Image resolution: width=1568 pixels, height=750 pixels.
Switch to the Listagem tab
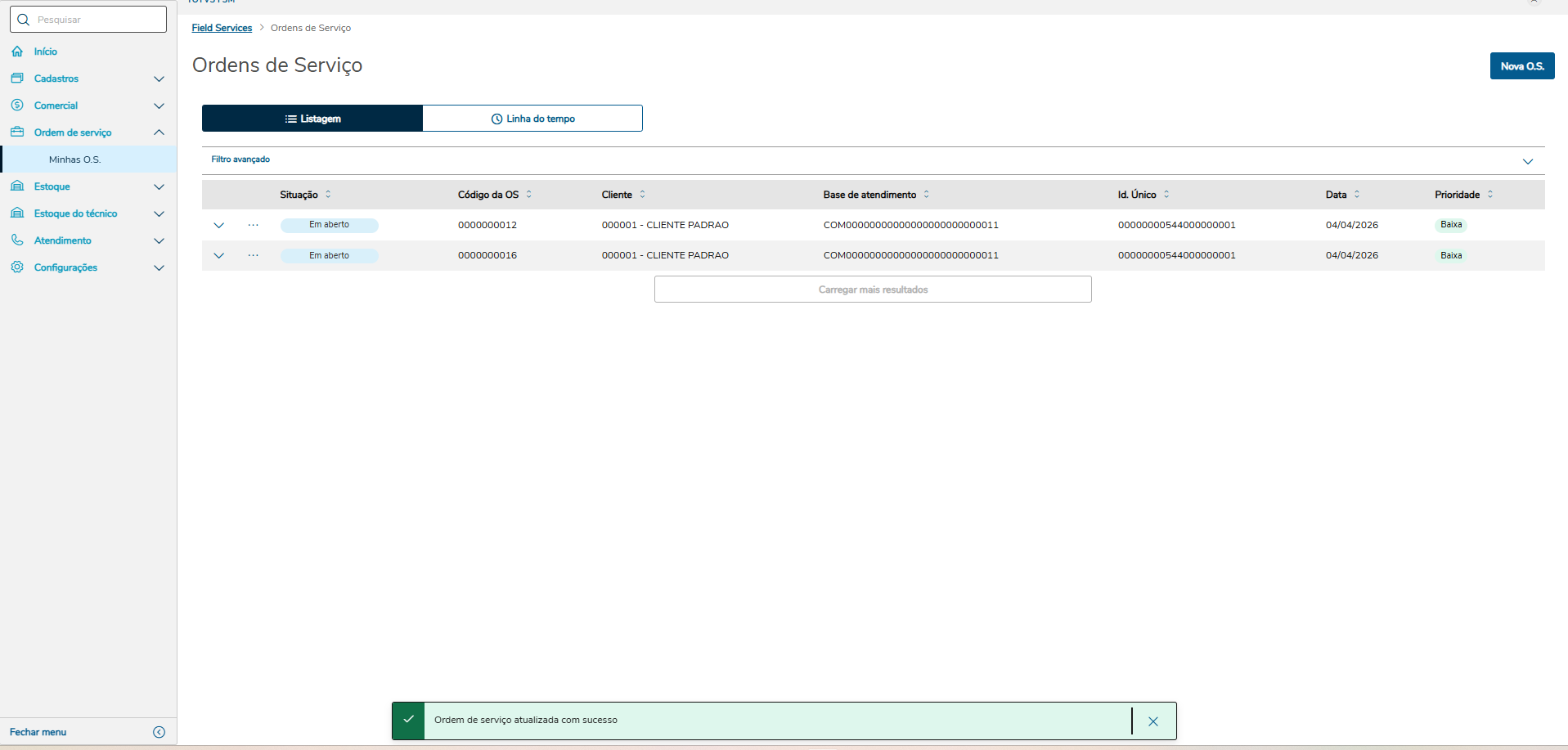pos(312,119)
